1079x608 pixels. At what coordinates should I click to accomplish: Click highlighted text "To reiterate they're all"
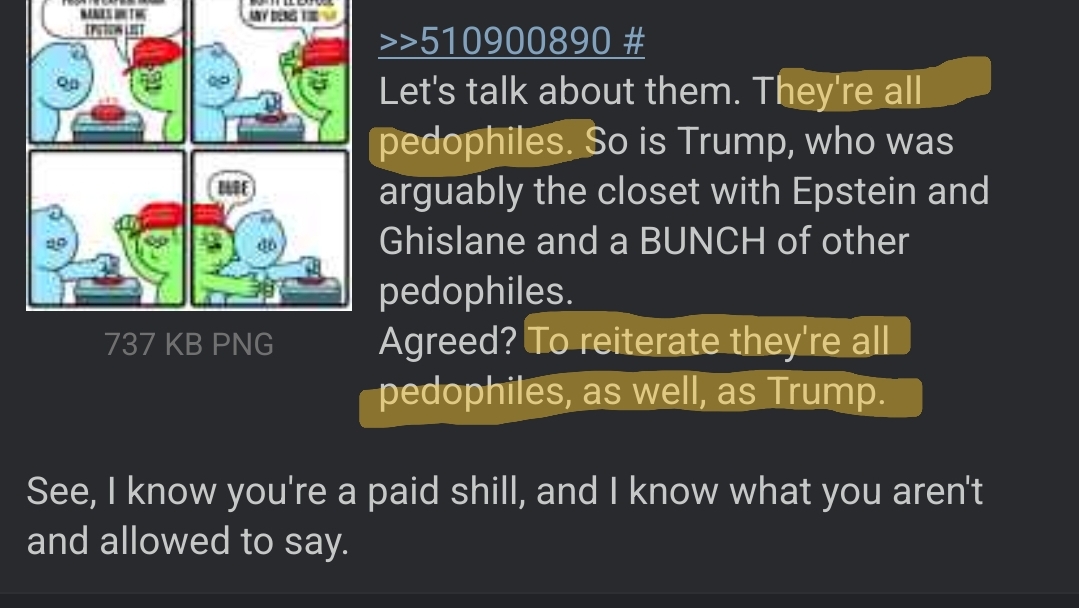pos(709,340)
